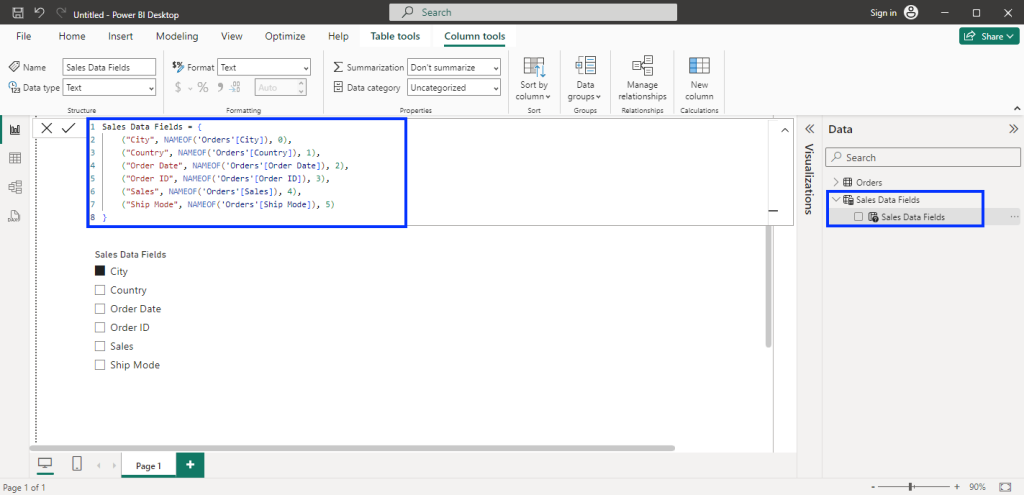Viewport: 1024px width, 495px height.
Task: Open Report view from left sidebar
Action: [x=15, y=130]
